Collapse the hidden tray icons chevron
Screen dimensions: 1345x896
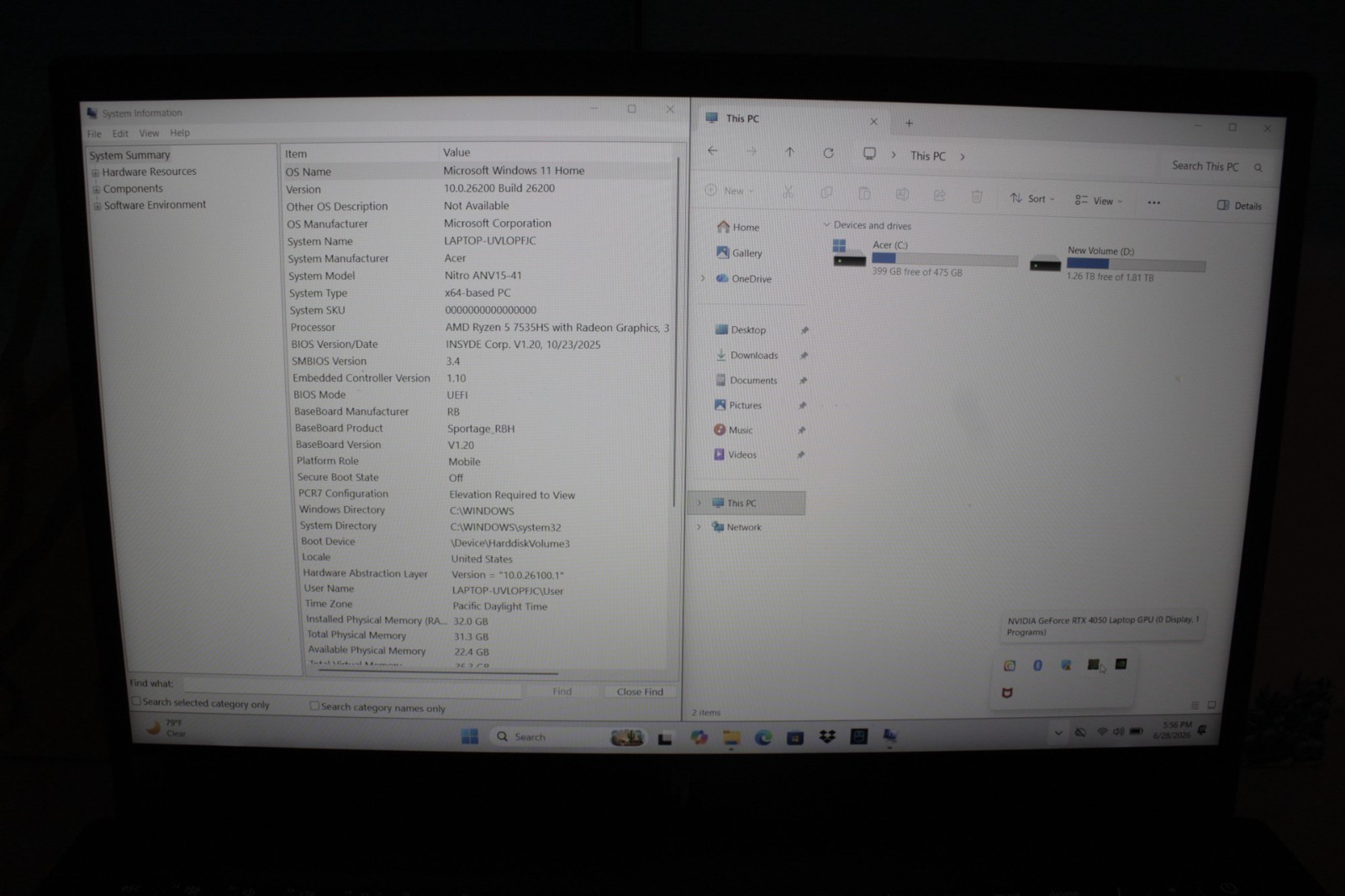pyautogui.click(x=1058, y=733)
